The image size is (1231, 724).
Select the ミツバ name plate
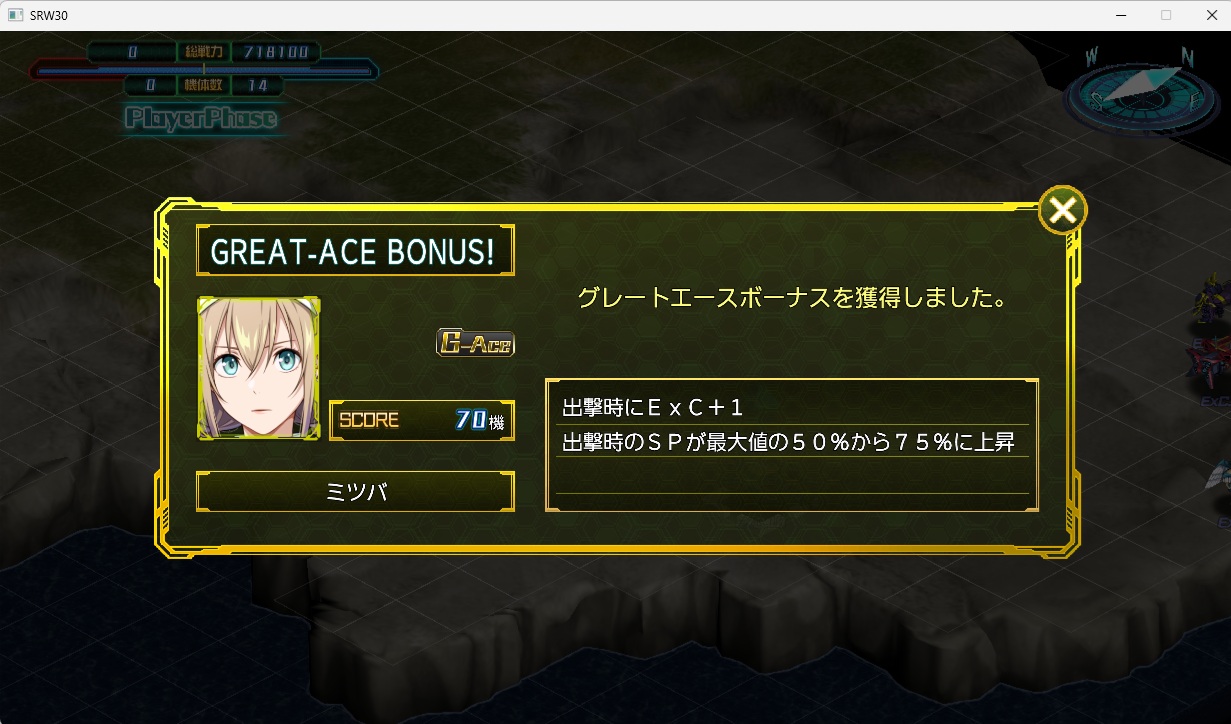click(355, 491)
